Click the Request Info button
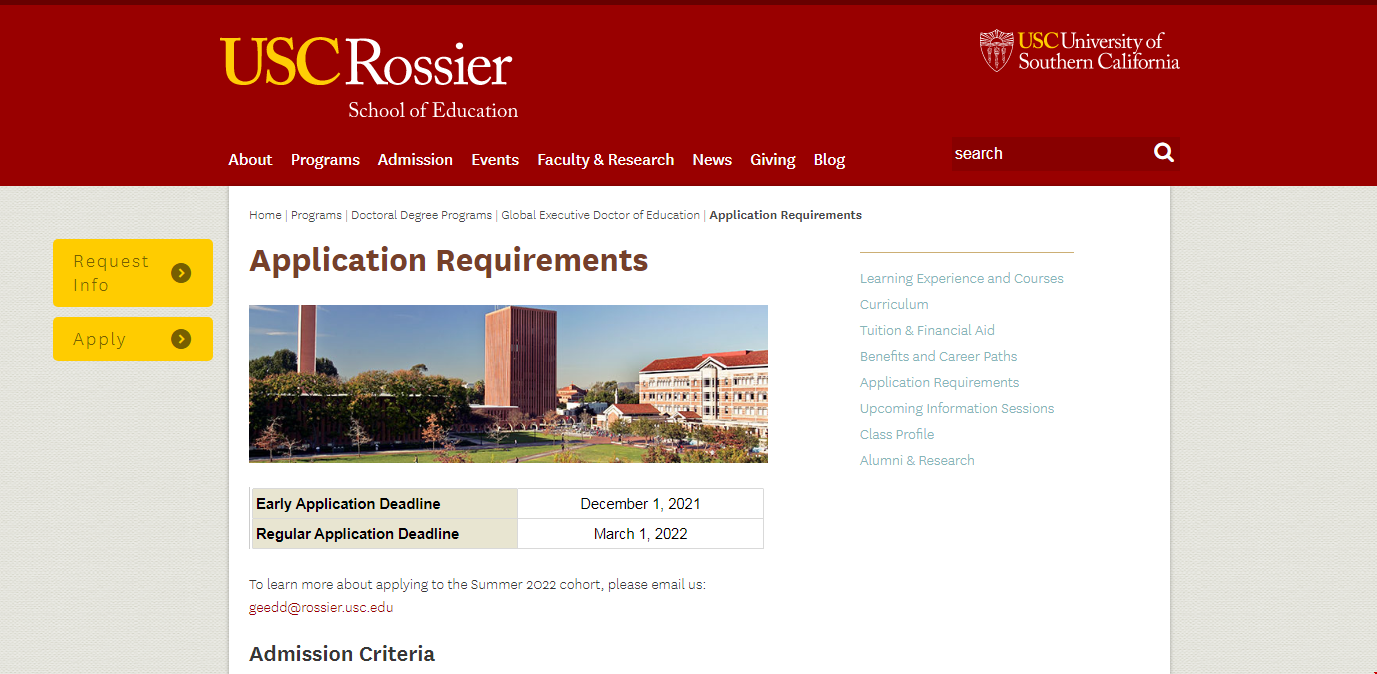1377x674 pixels. click(x=133, y=273)
